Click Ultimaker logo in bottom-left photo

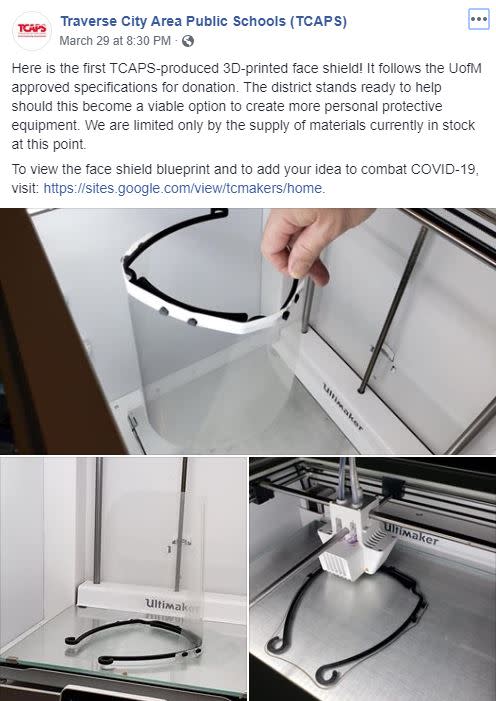pyautogui.click(x=172, y=605)
